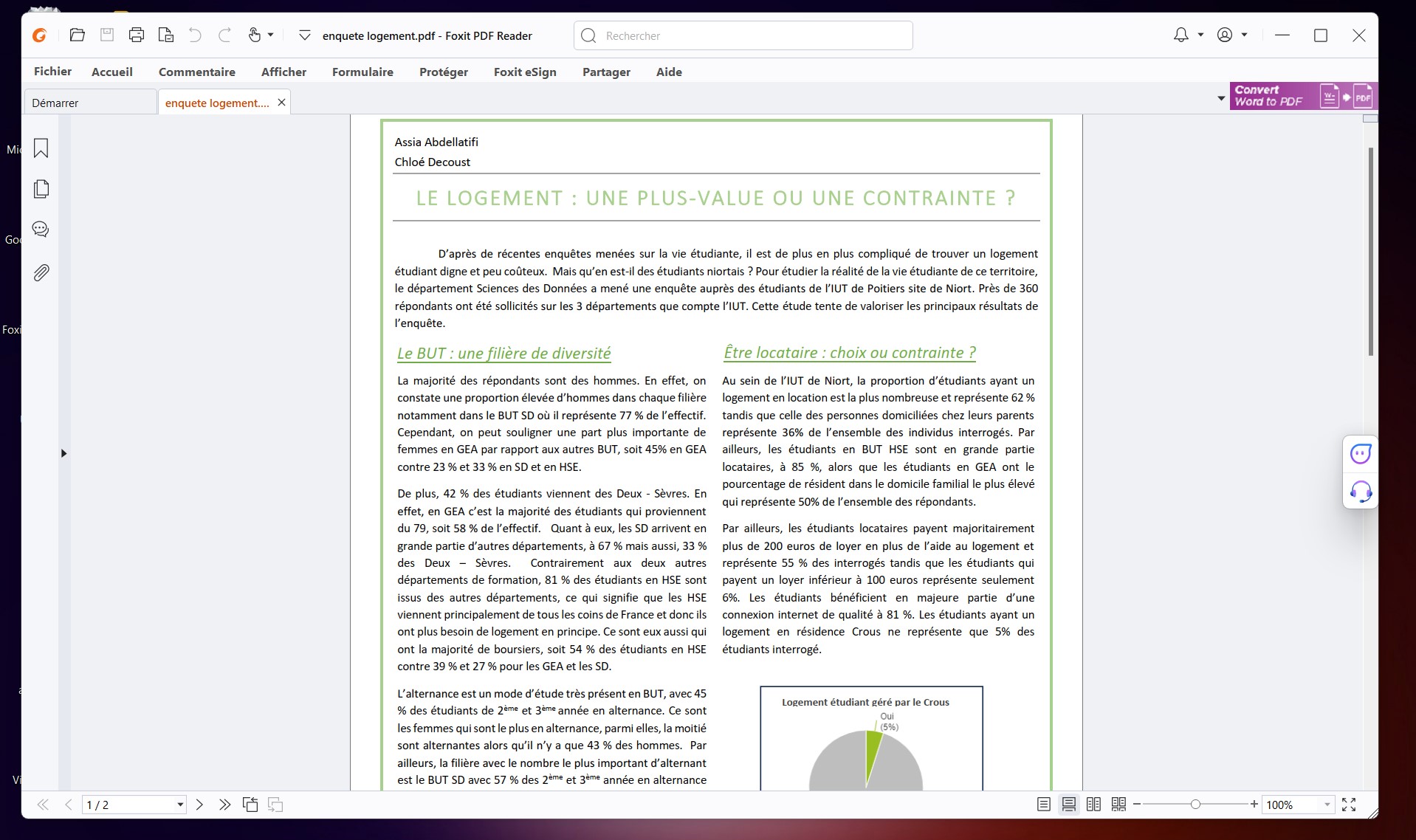Enable facing pages view
This screenshot has height=840, width=1416.
(x=1093, y=805)
